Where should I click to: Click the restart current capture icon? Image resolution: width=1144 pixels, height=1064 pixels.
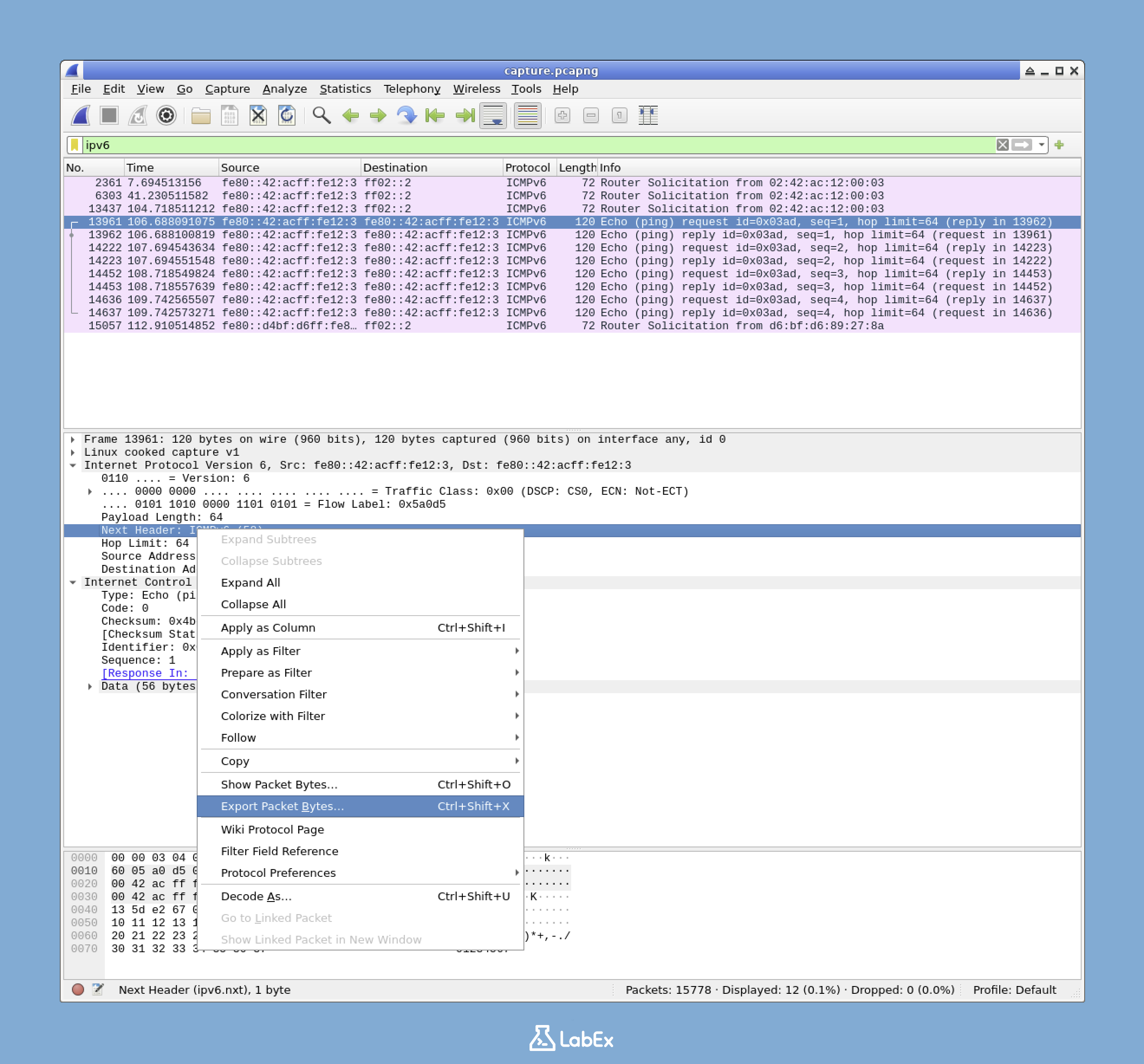(x=138, y=115)
